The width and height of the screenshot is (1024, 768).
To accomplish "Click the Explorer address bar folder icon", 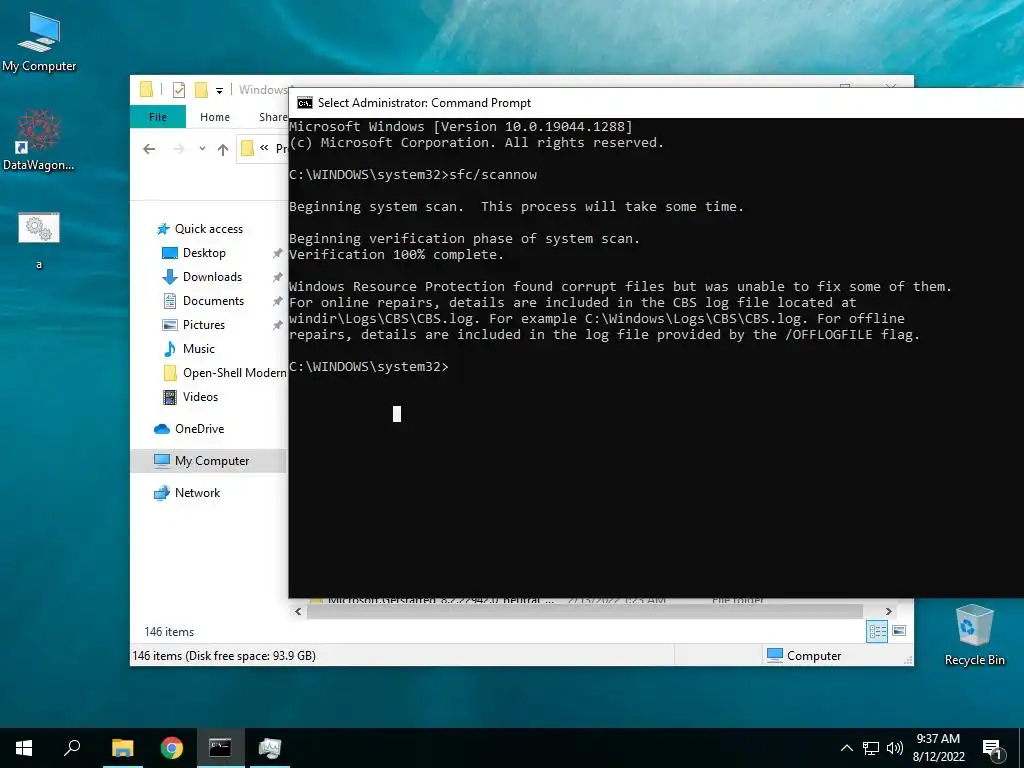I will 248,149.
